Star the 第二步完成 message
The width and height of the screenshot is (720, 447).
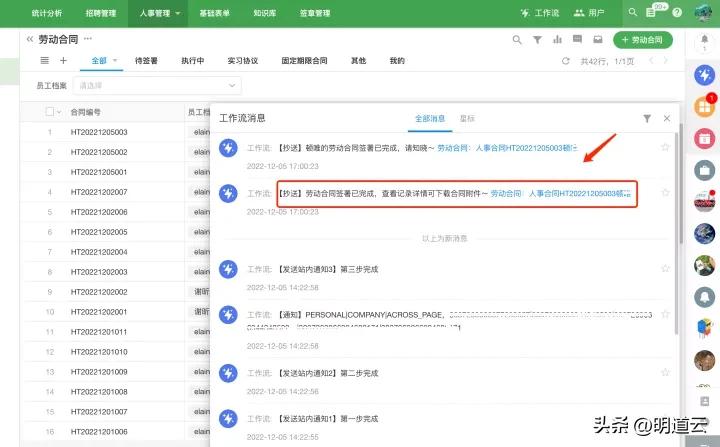[665, 372]
